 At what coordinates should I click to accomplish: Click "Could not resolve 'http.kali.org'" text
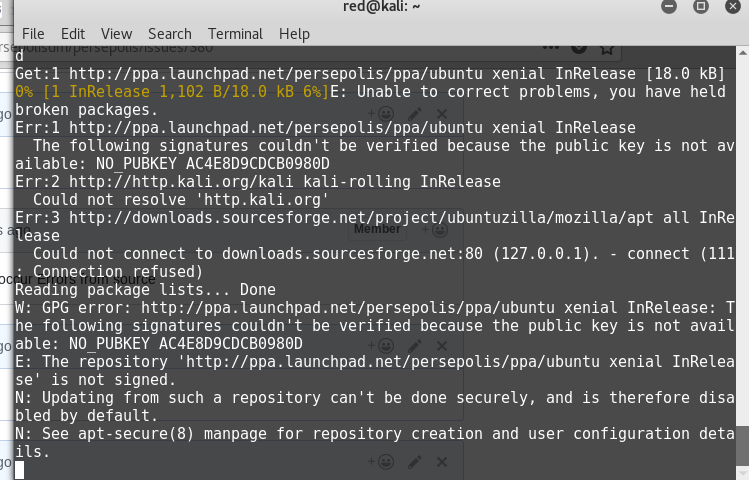(181, 200)
